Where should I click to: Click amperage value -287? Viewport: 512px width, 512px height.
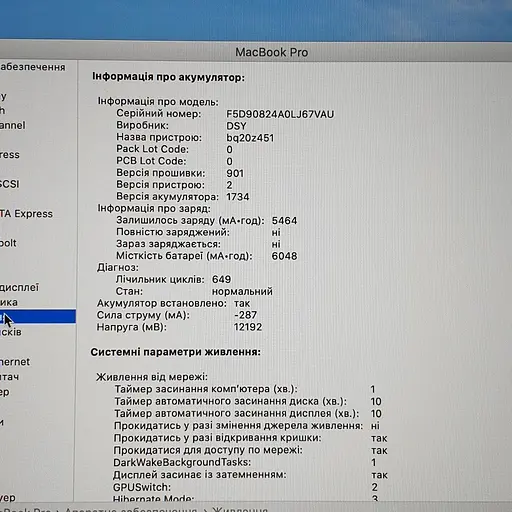pyautogui.click(x=245, y=315)
